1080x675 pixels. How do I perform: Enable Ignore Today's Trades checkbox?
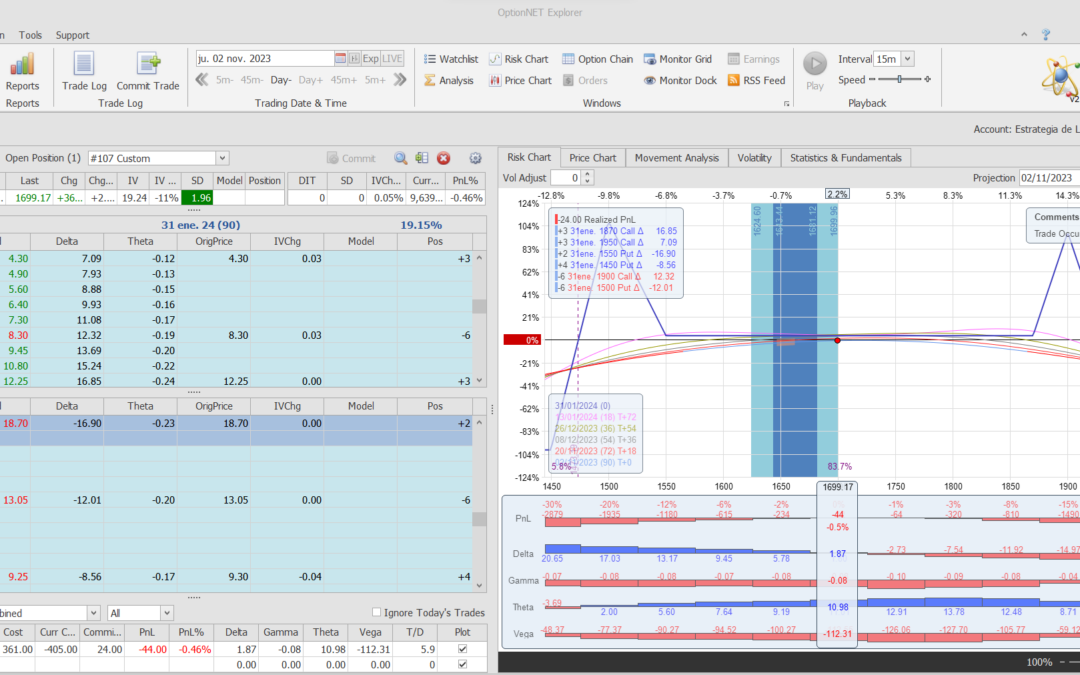click(376, 613)
